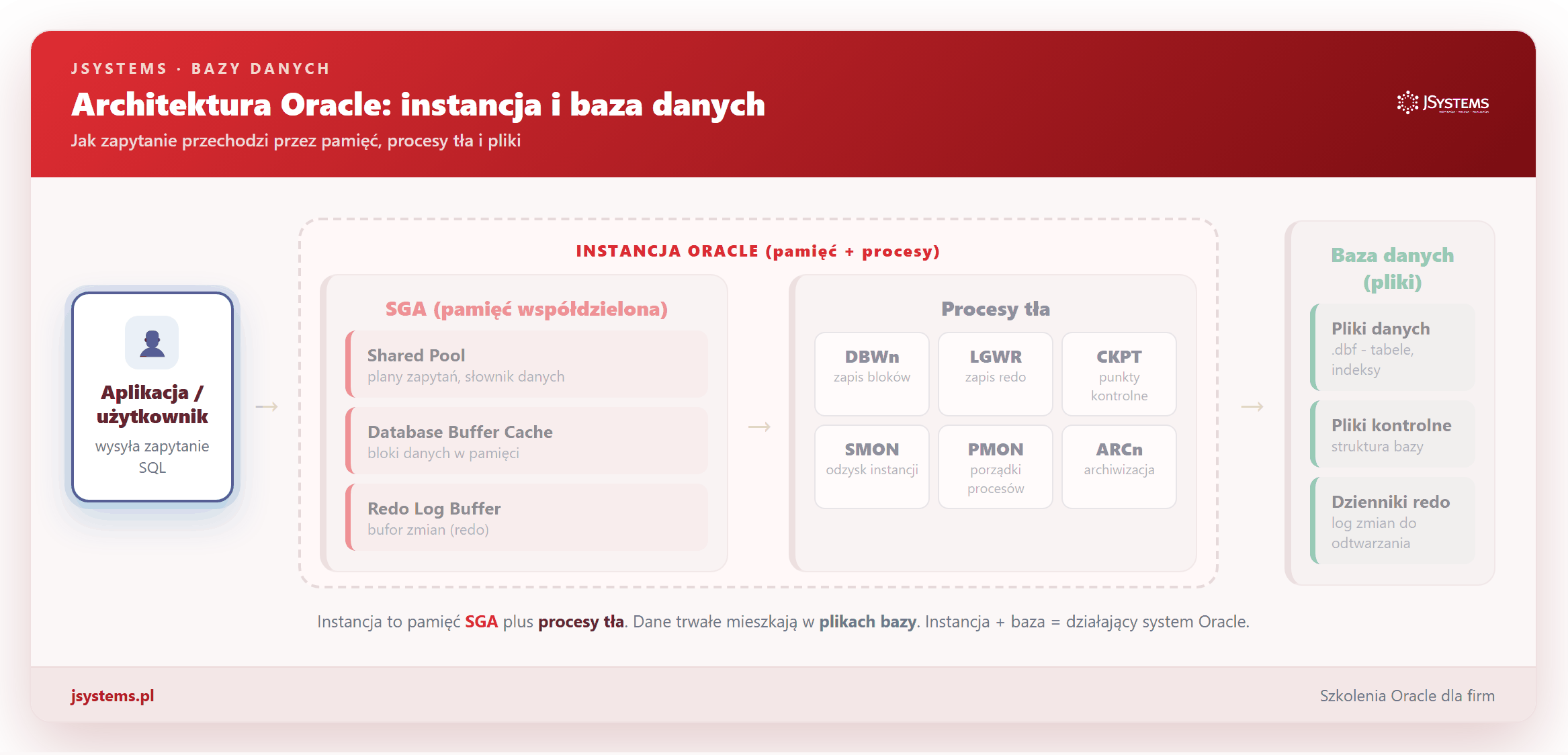Click the CKPT process tile
1568x755 pixels.
[1119, 374]
